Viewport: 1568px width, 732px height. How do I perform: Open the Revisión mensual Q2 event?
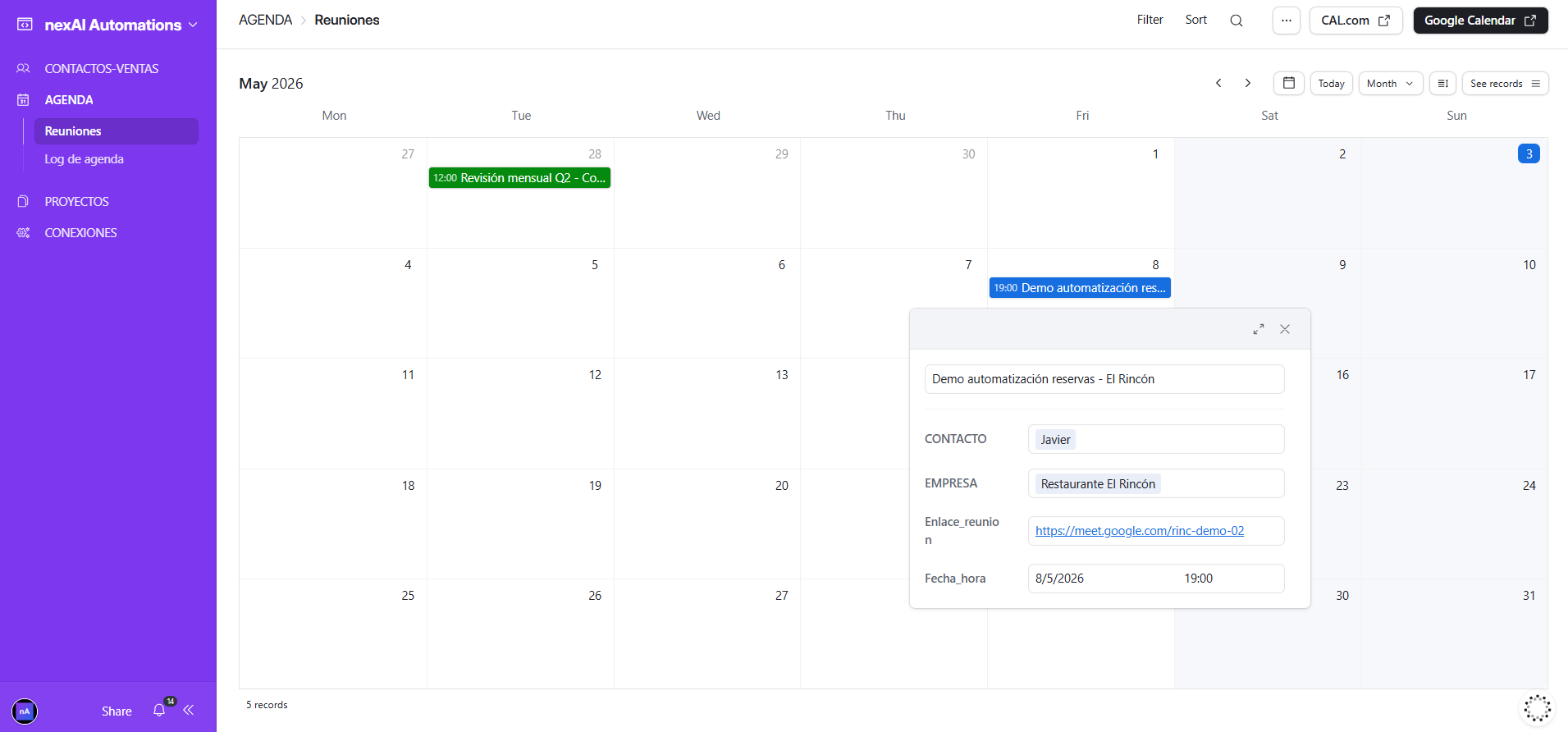519,178
